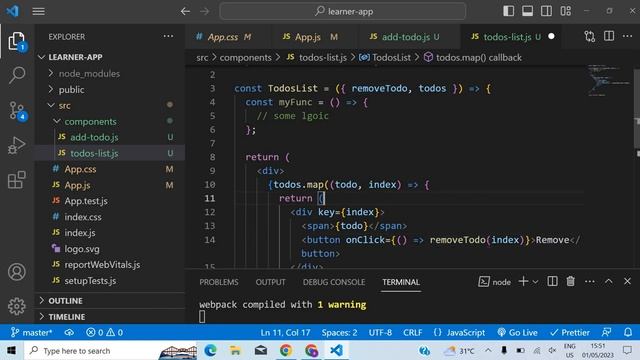Open the hamburger application menu

pyautogui.click(x=38, y=11)
